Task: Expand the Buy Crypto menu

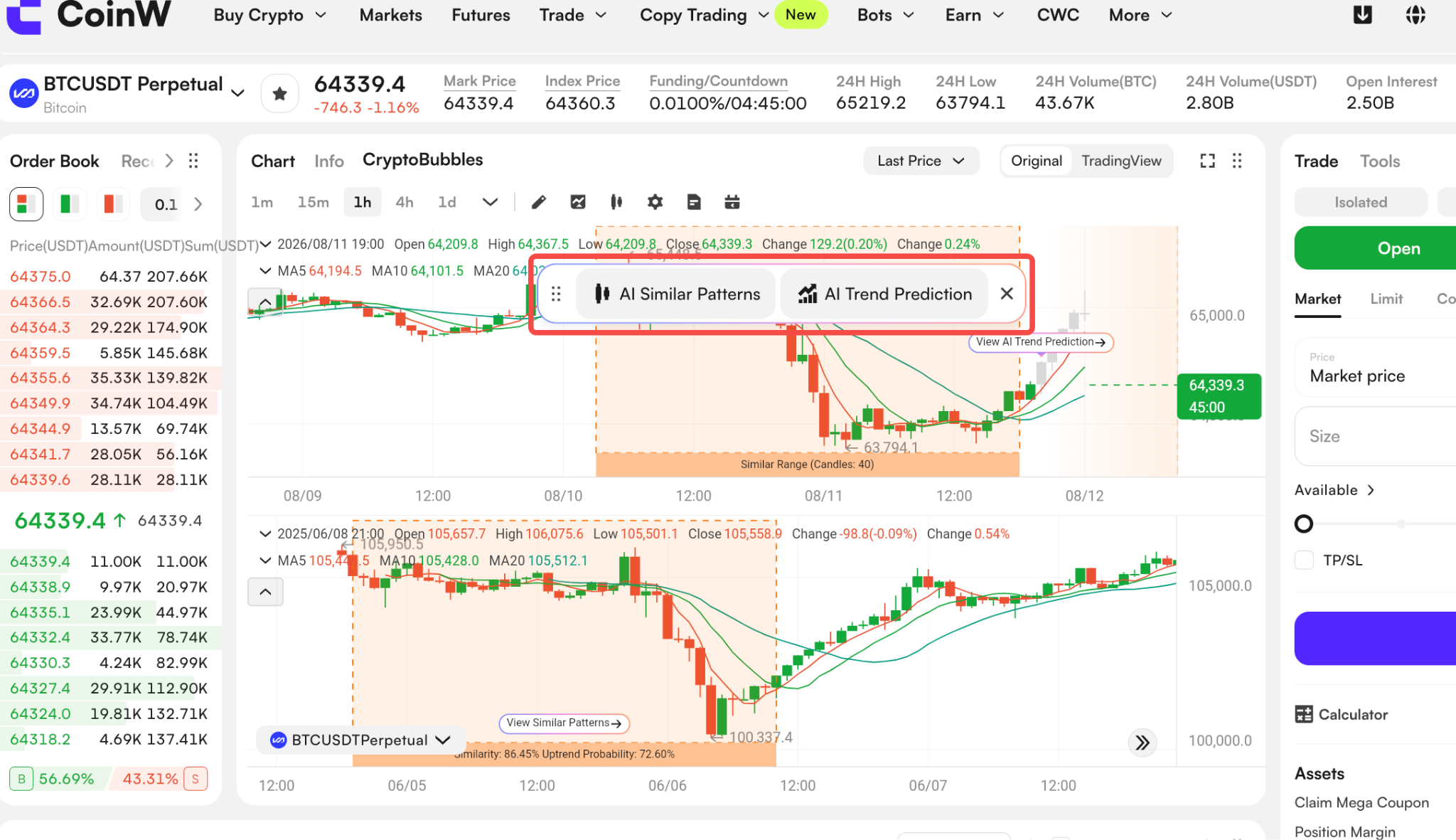Action: 270,15
